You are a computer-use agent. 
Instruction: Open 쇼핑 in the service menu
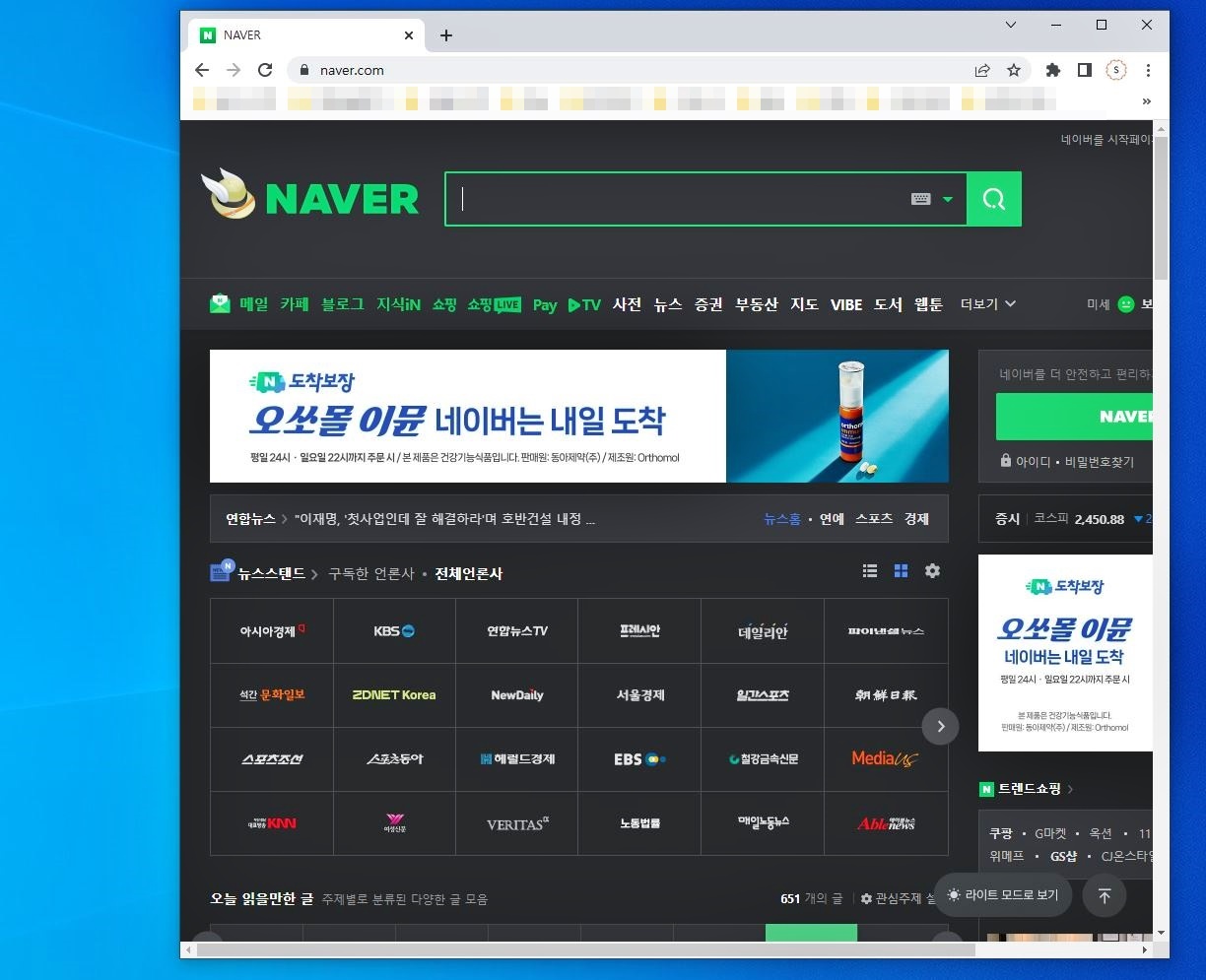[444, 304]
